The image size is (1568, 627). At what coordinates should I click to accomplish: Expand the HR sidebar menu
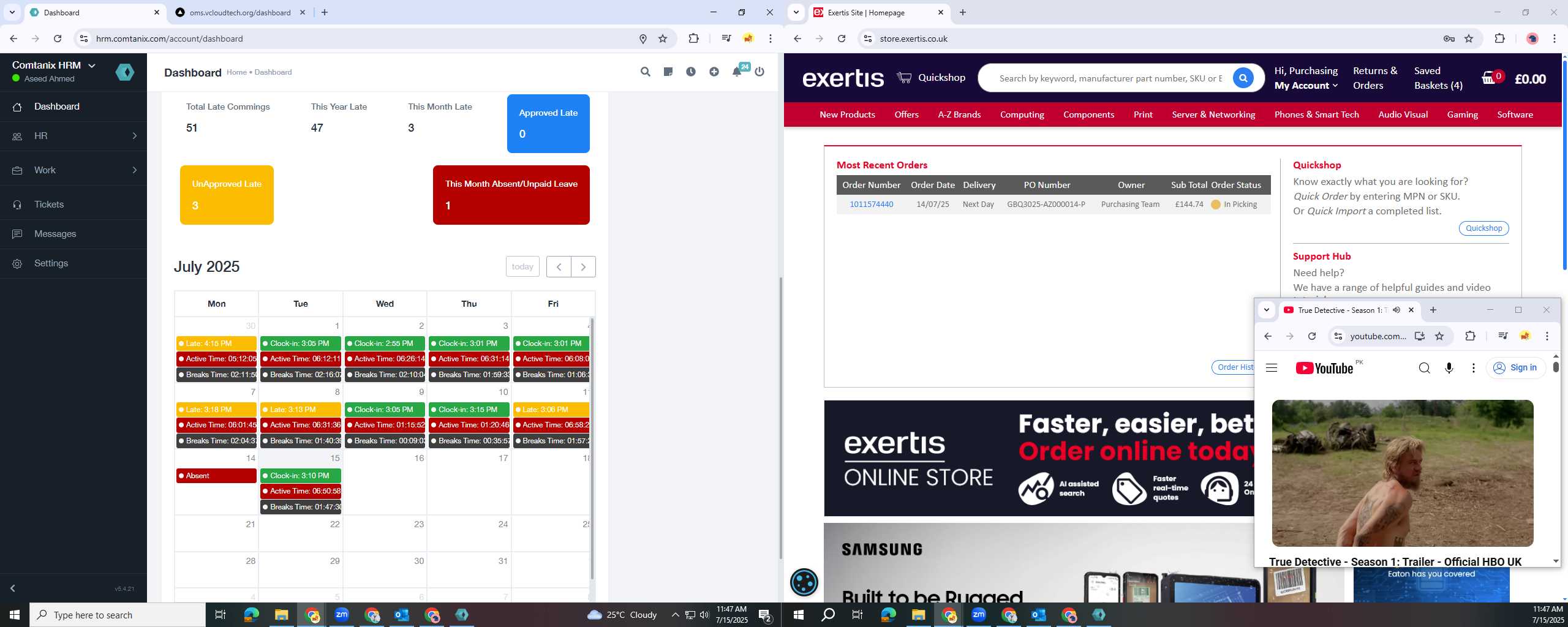tap(73, 136)
